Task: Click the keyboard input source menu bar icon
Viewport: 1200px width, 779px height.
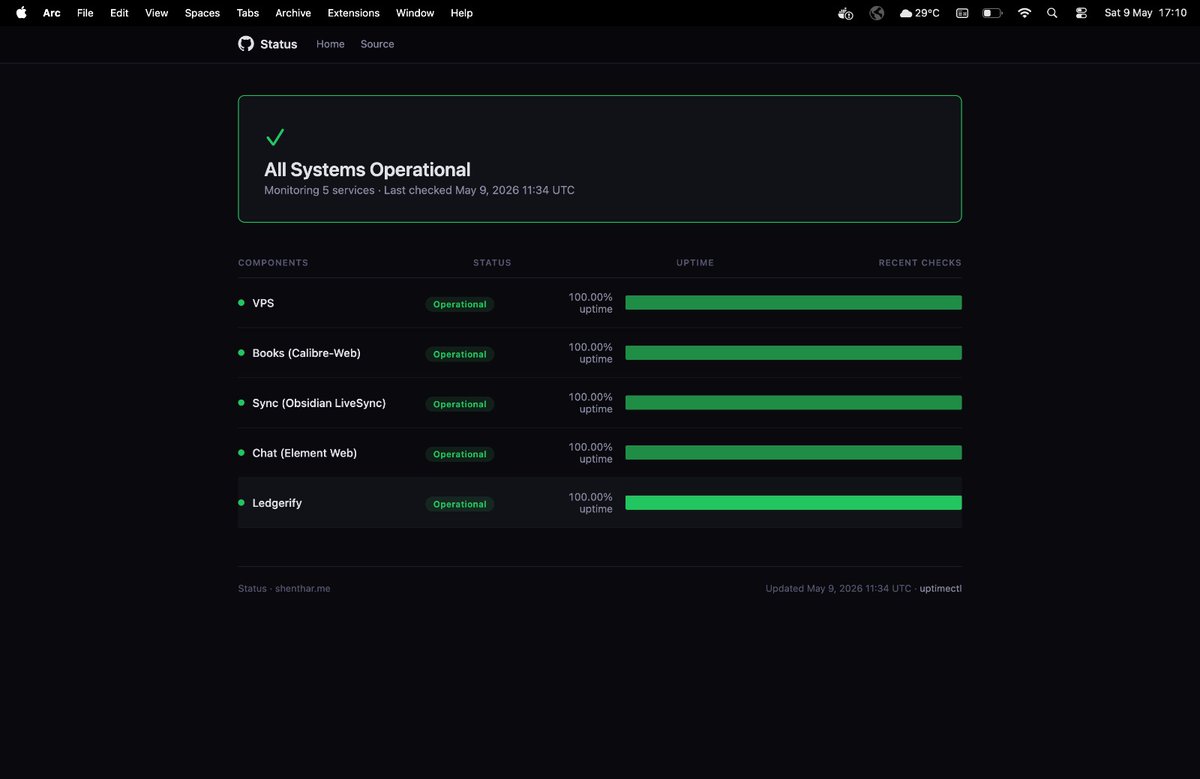Action: click(962, 13)
